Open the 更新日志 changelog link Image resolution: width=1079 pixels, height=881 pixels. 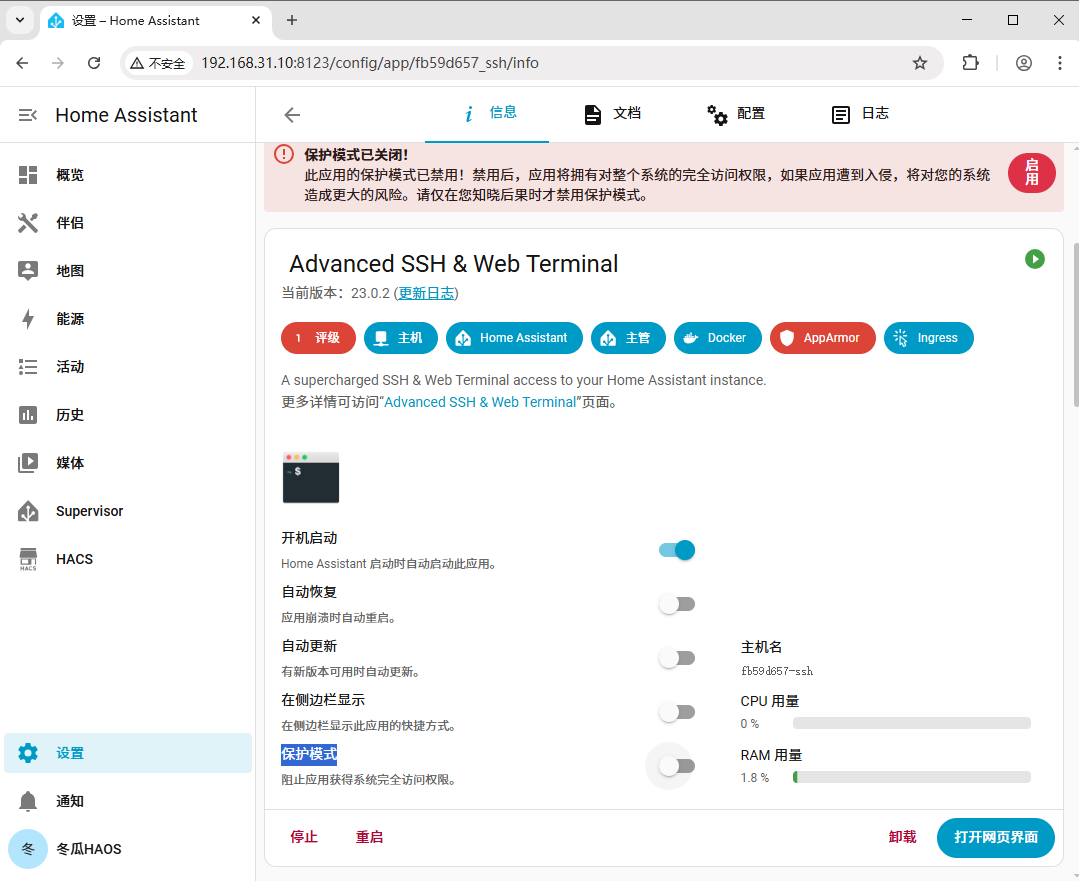pos(427,293)
